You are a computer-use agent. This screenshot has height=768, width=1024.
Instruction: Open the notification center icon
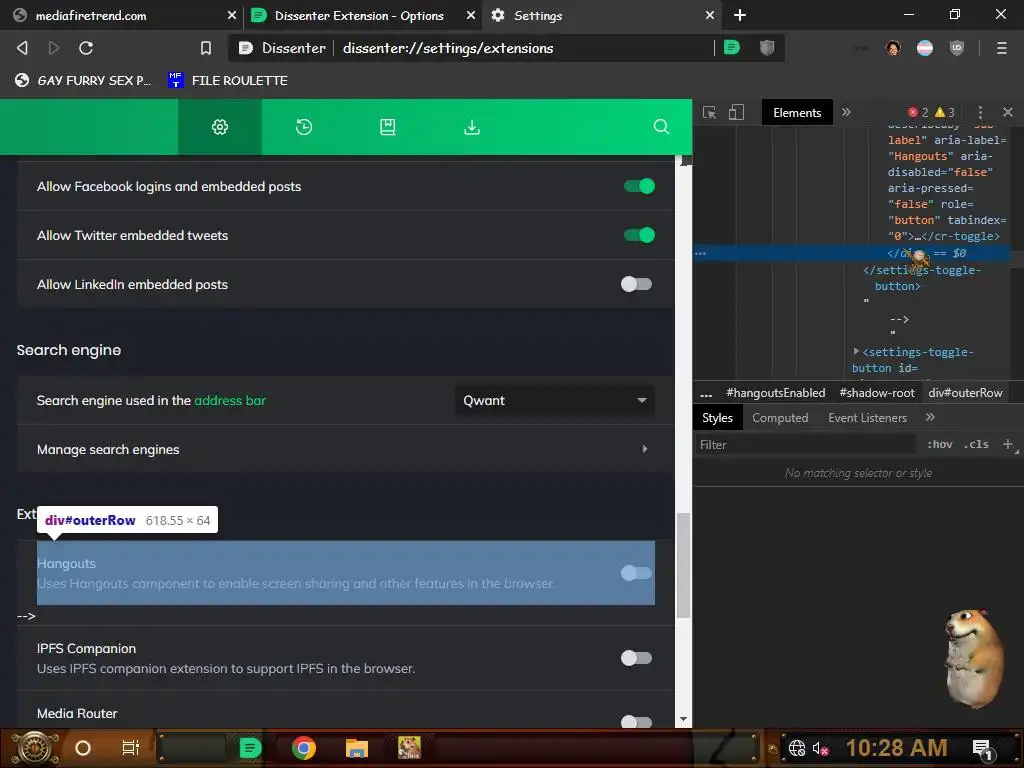(x=983, y=749)
